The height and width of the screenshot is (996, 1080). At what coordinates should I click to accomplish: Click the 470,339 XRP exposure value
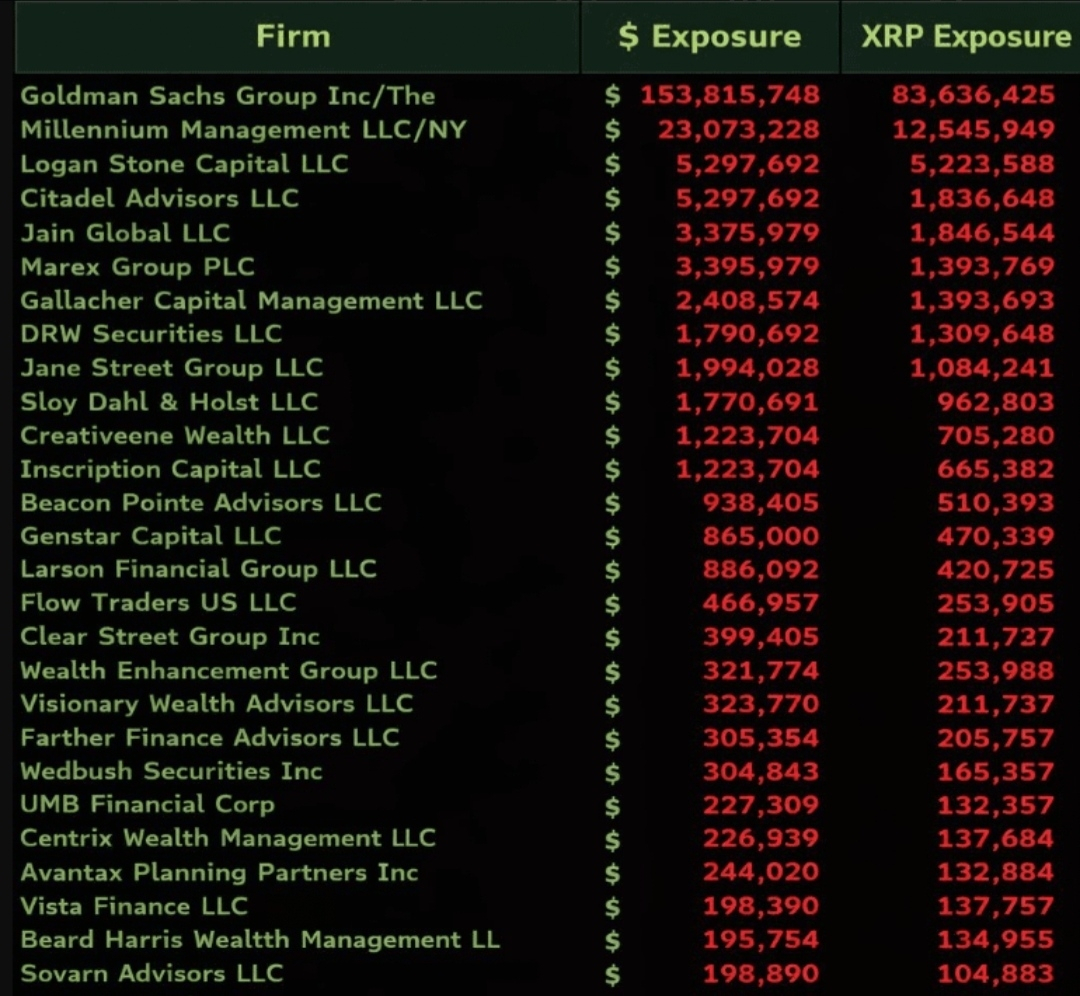pos(996,536)
